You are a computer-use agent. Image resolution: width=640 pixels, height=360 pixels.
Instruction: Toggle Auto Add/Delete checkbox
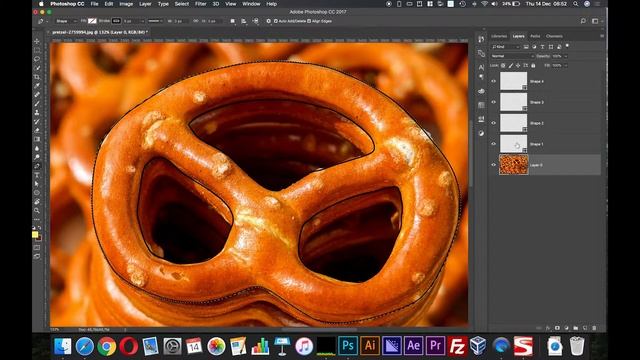tap(276, 21)
